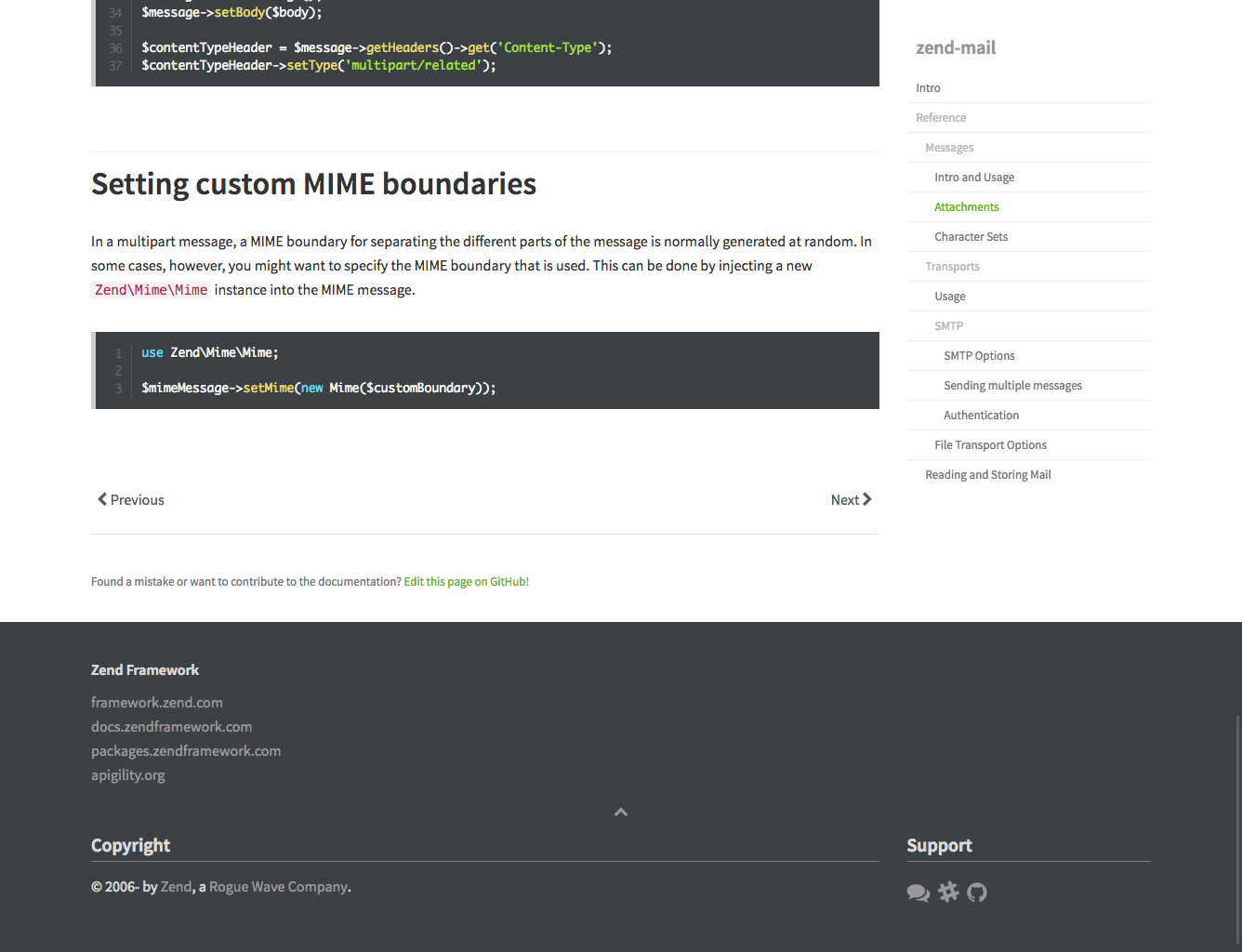1242x952 pixels.
Task: Open docs.zendframework.com footer link
Action: [x=171, y=727]
